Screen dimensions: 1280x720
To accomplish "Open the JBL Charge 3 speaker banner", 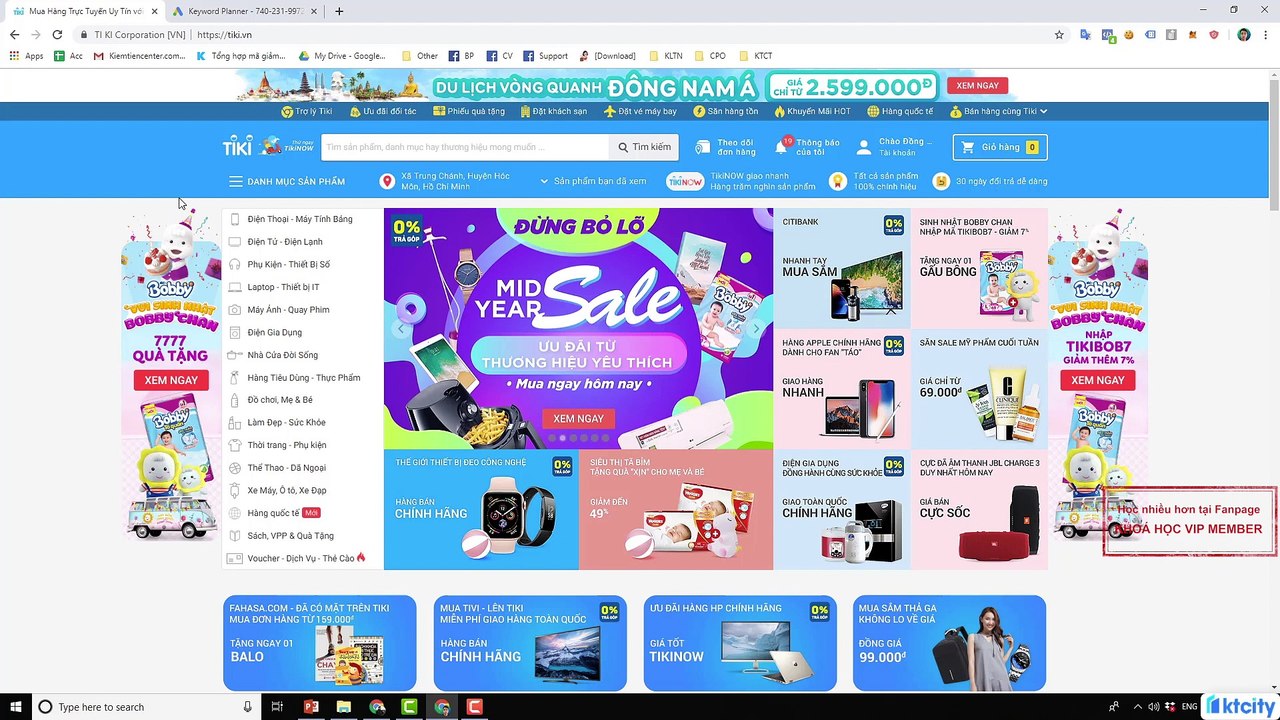I will pos(979,510).
